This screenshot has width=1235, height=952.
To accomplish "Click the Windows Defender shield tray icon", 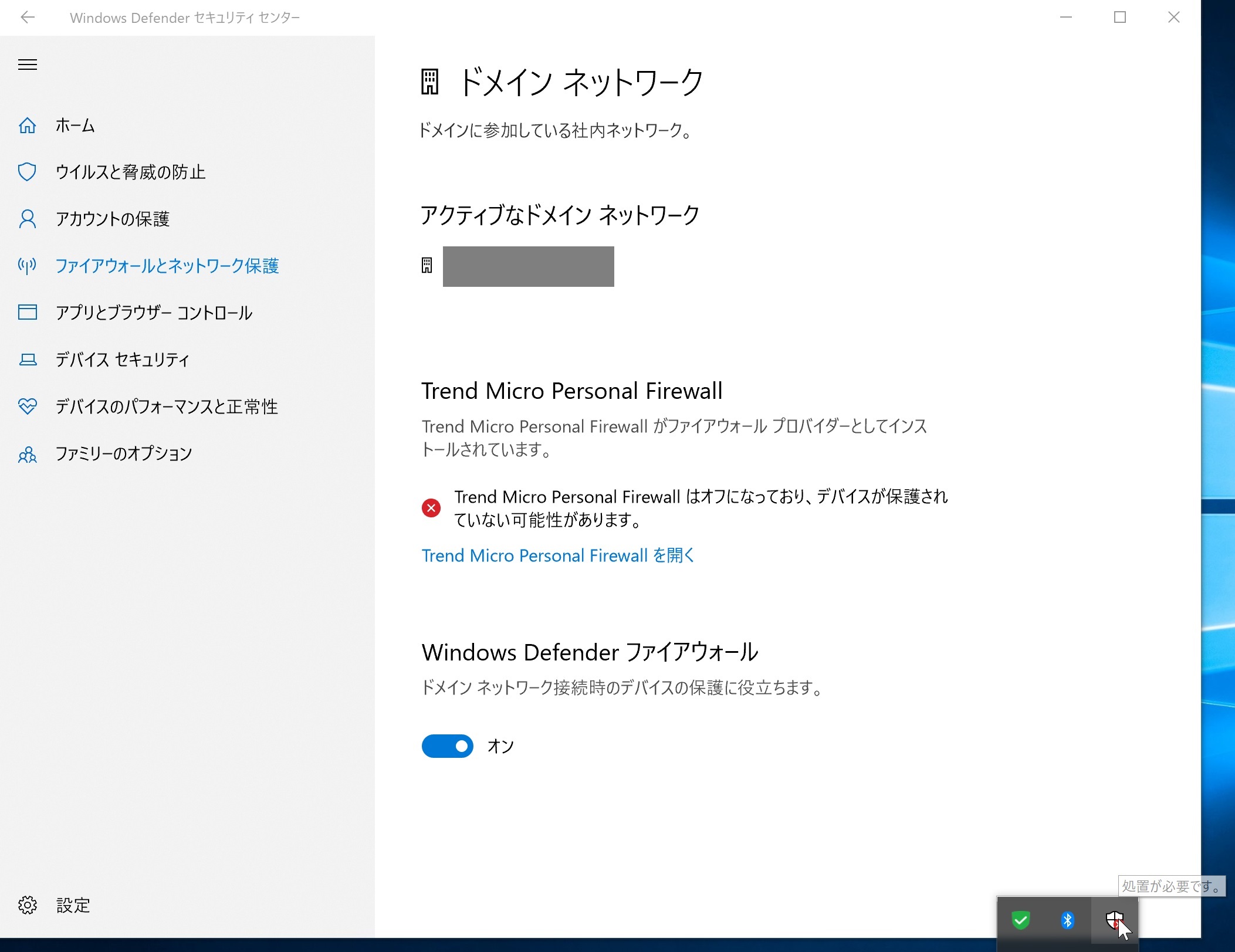I will pos(1115,920).
